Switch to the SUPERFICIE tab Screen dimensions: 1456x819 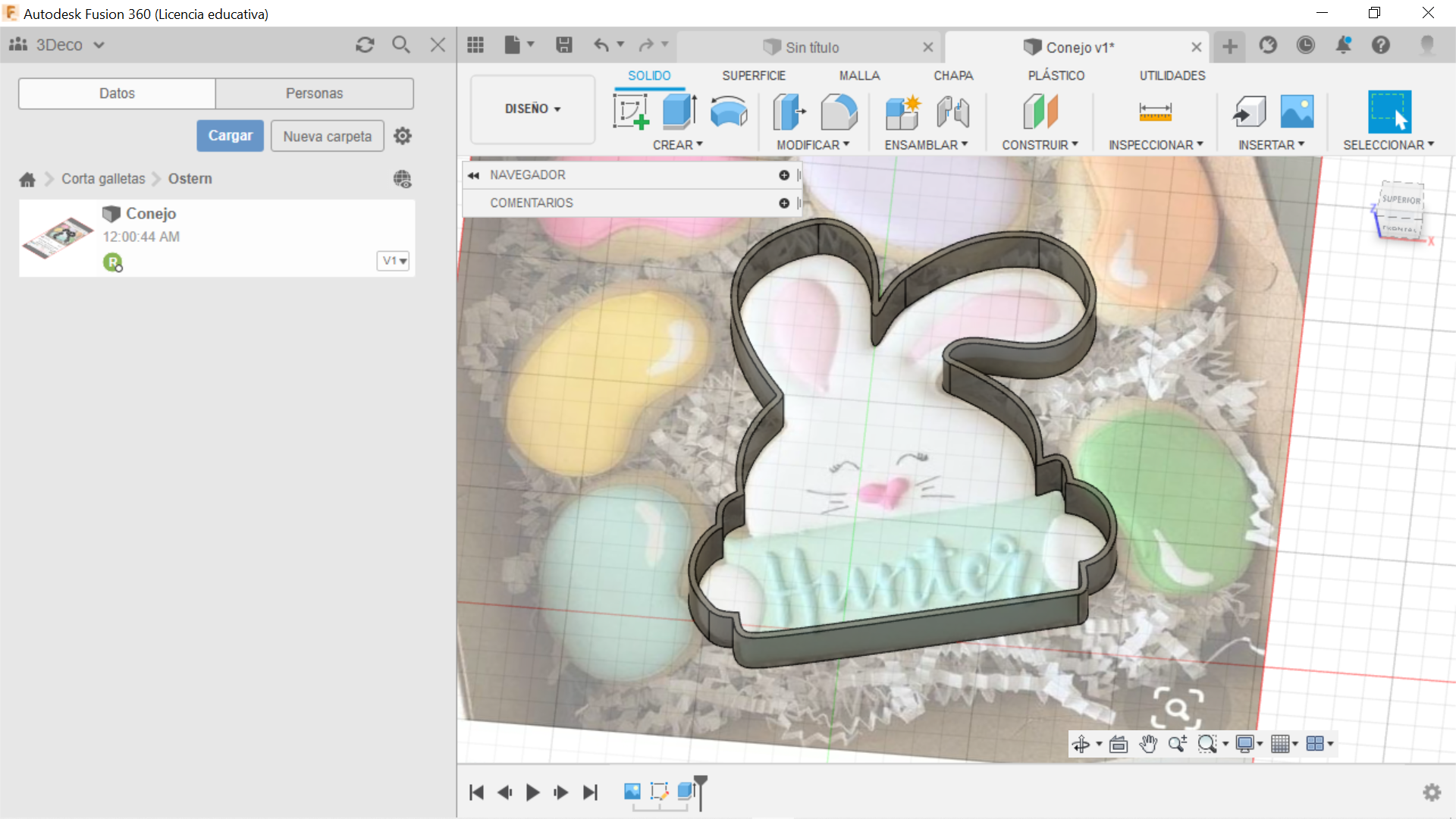[x=753, y=76]
